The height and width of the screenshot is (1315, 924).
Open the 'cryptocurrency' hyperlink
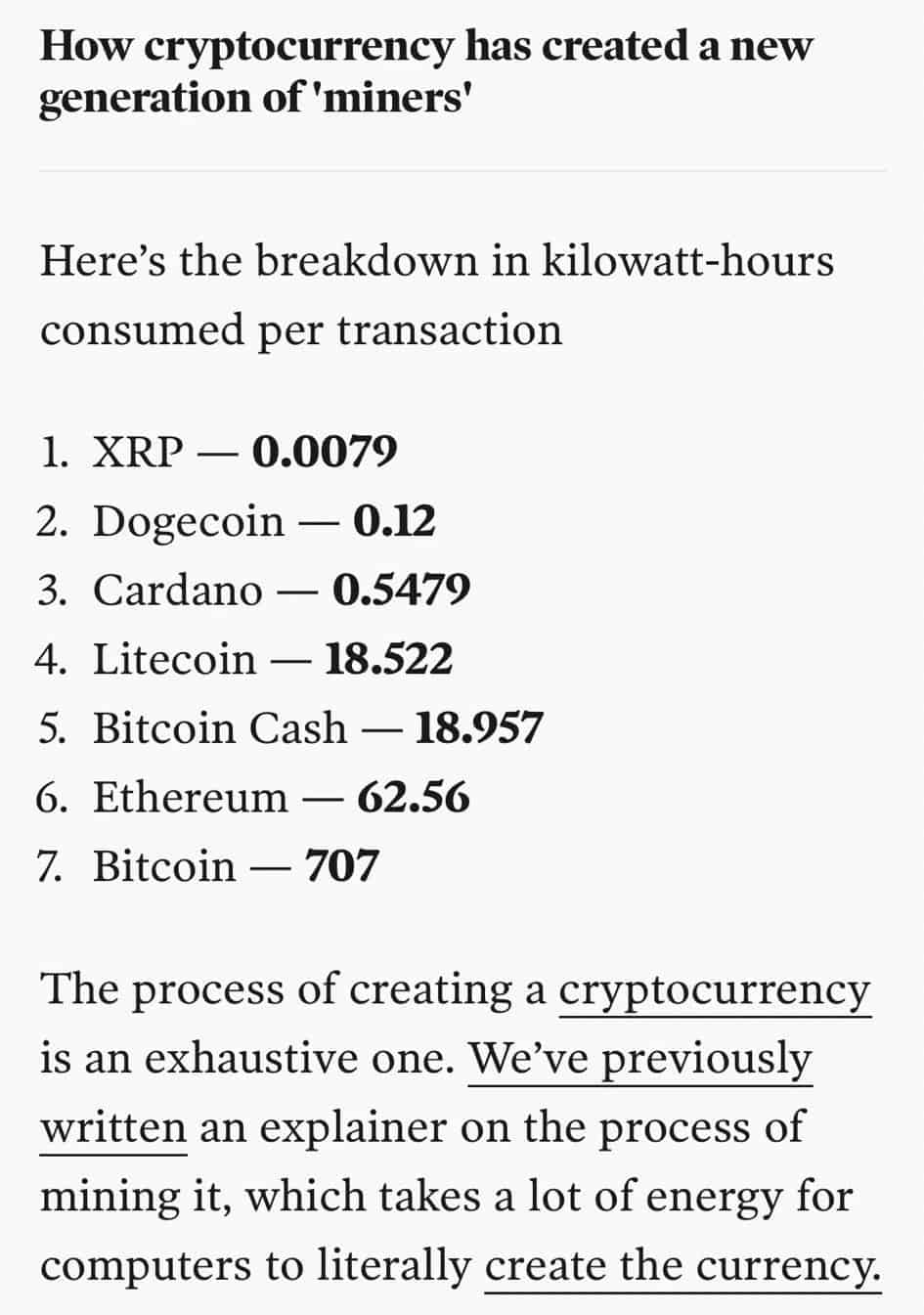pyautogui.click(x=714, y=990)
